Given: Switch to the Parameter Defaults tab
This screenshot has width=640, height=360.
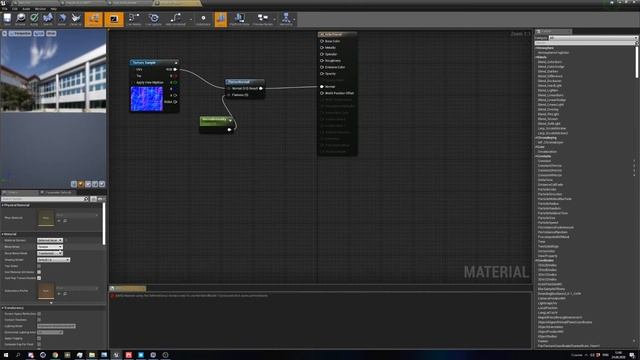Looking at the screenshot, I should point(58,192).
